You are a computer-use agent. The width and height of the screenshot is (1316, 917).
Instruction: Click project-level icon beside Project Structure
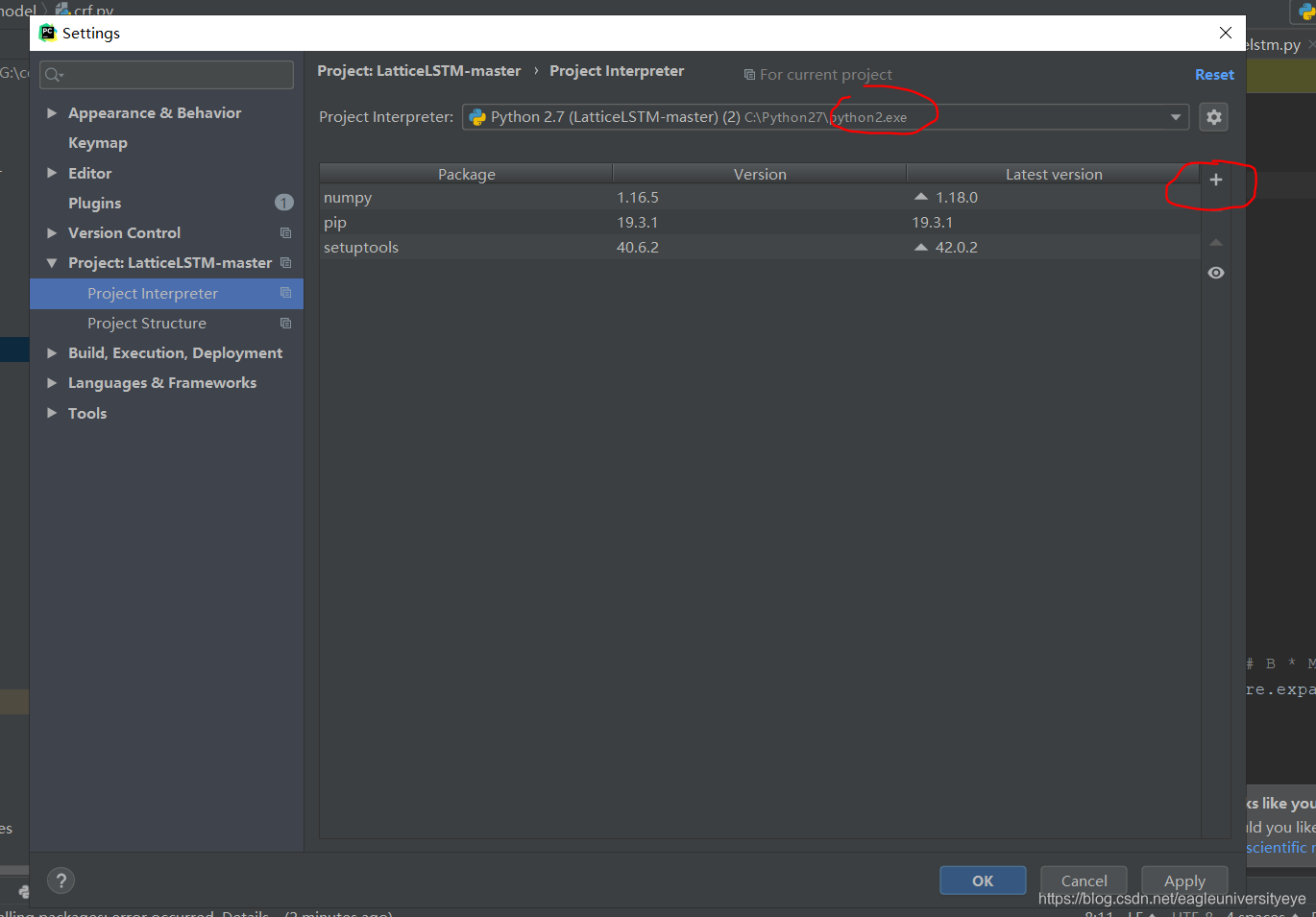pos(285,324)
